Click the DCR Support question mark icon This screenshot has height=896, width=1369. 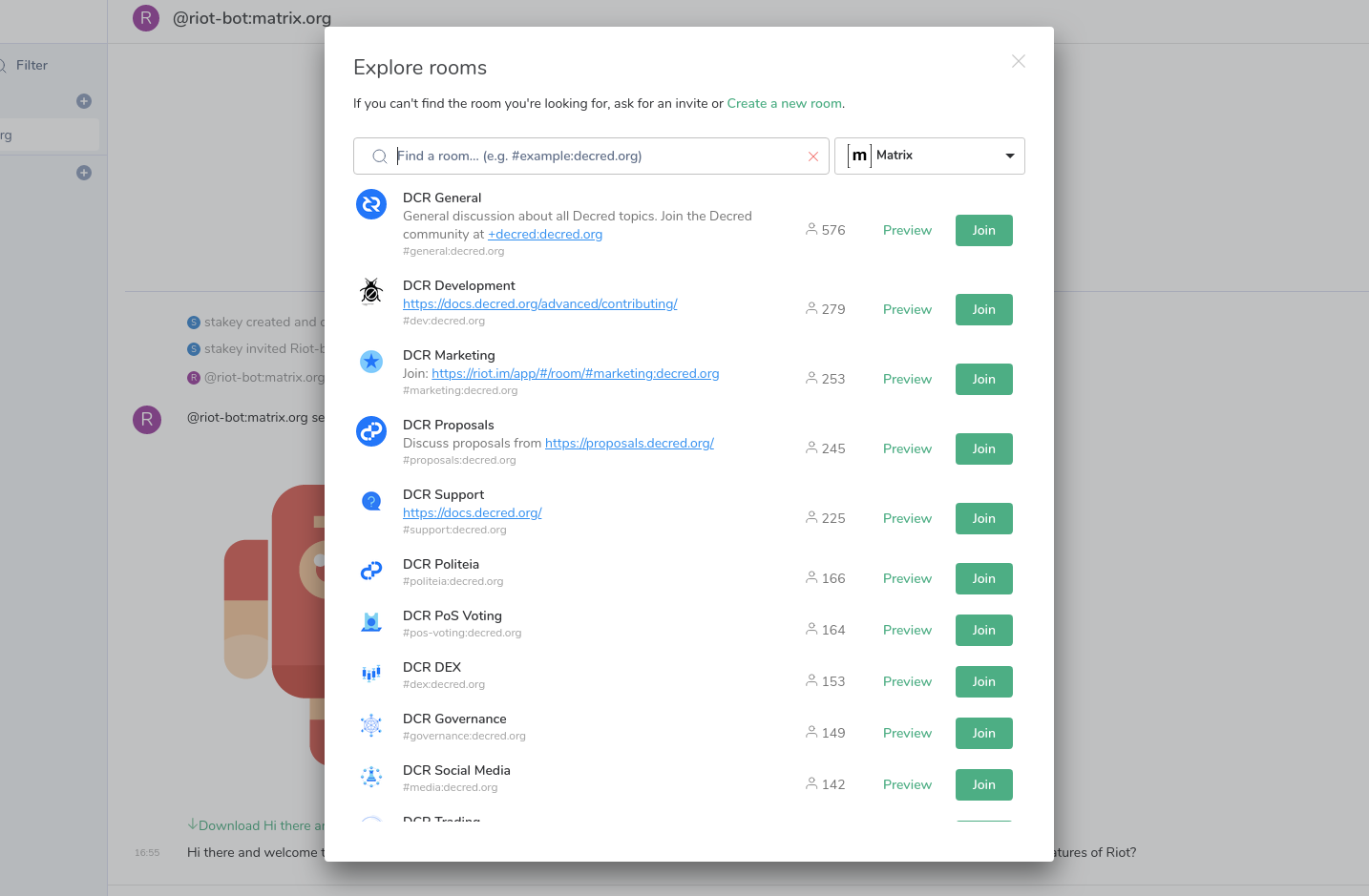(371, 500)
